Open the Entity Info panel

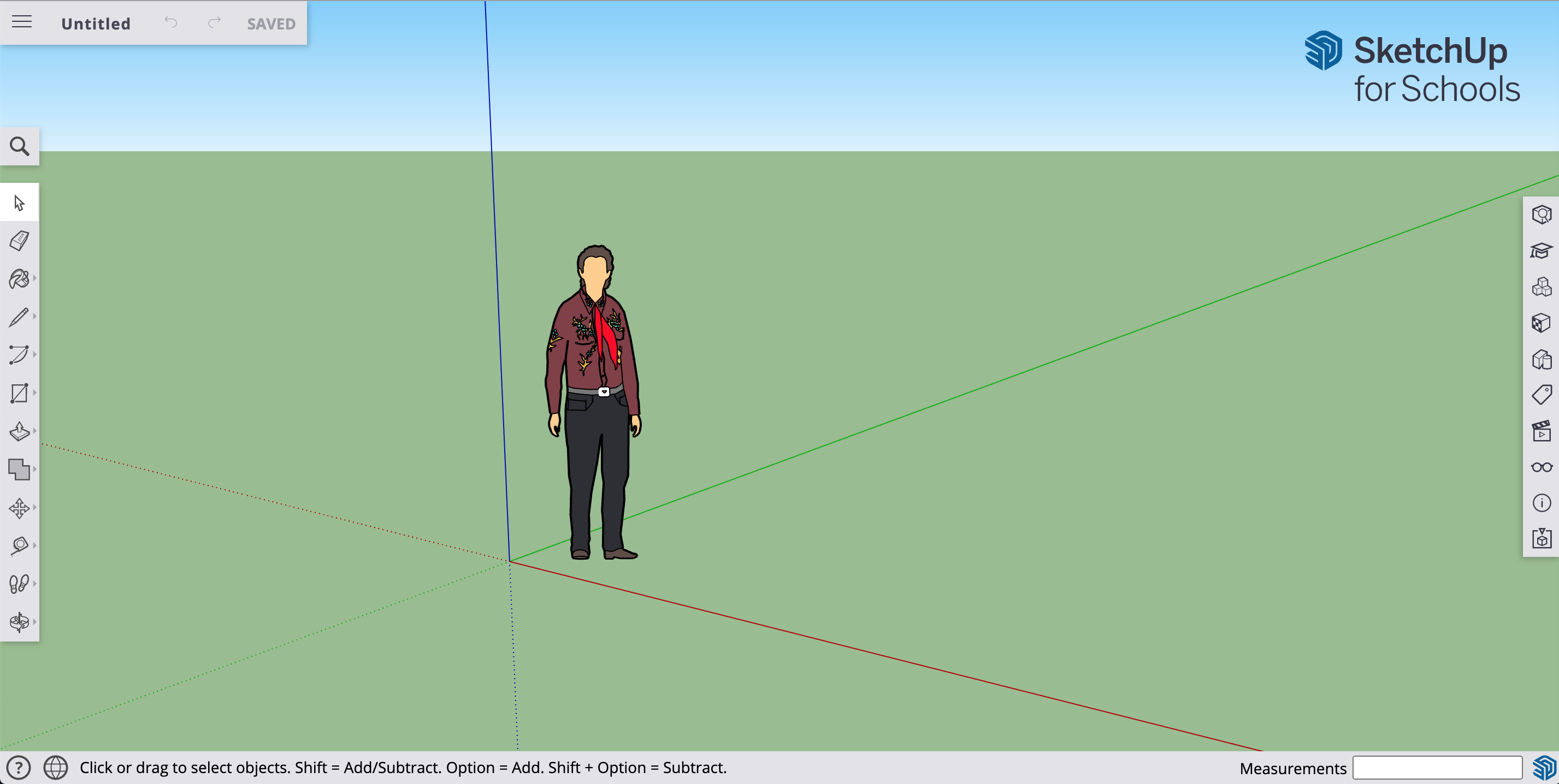coord(1542,215)
